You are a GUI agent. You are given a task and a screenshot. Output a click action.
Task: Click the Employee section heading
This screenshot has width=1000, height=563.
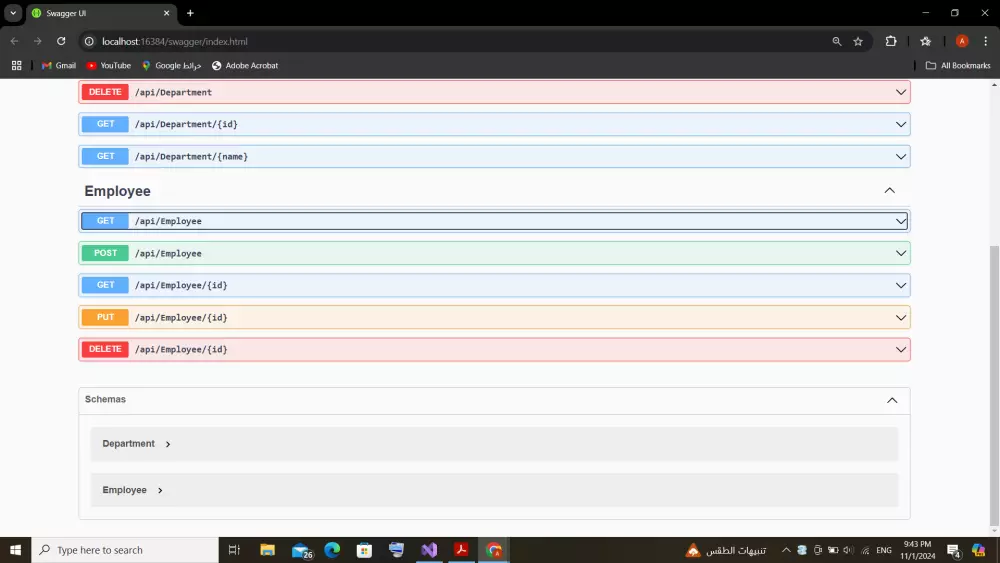point(117,191)
